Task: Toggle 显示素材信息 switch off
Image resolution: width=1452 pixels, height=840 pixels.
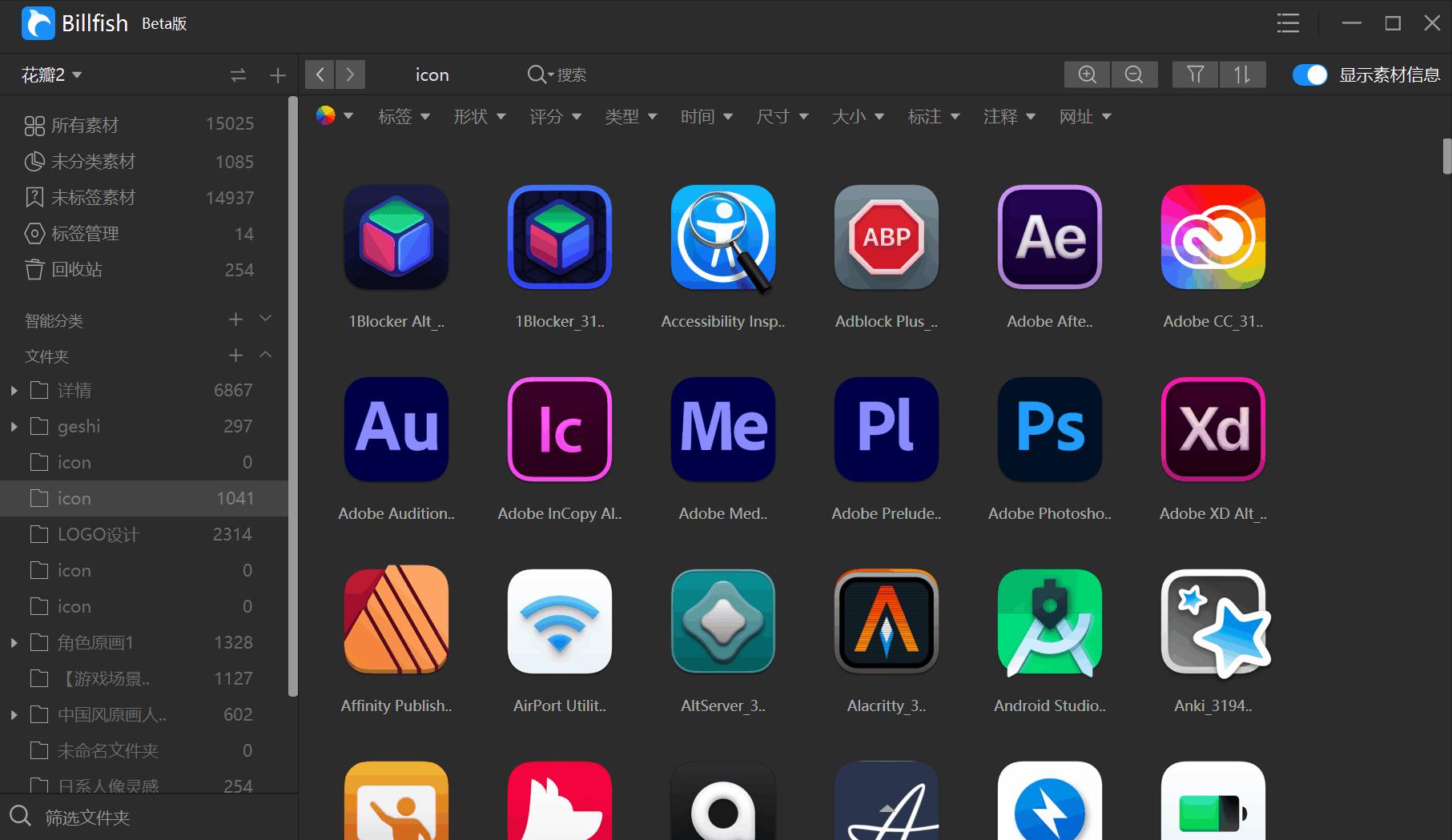Action: [x=1310, y=74]
